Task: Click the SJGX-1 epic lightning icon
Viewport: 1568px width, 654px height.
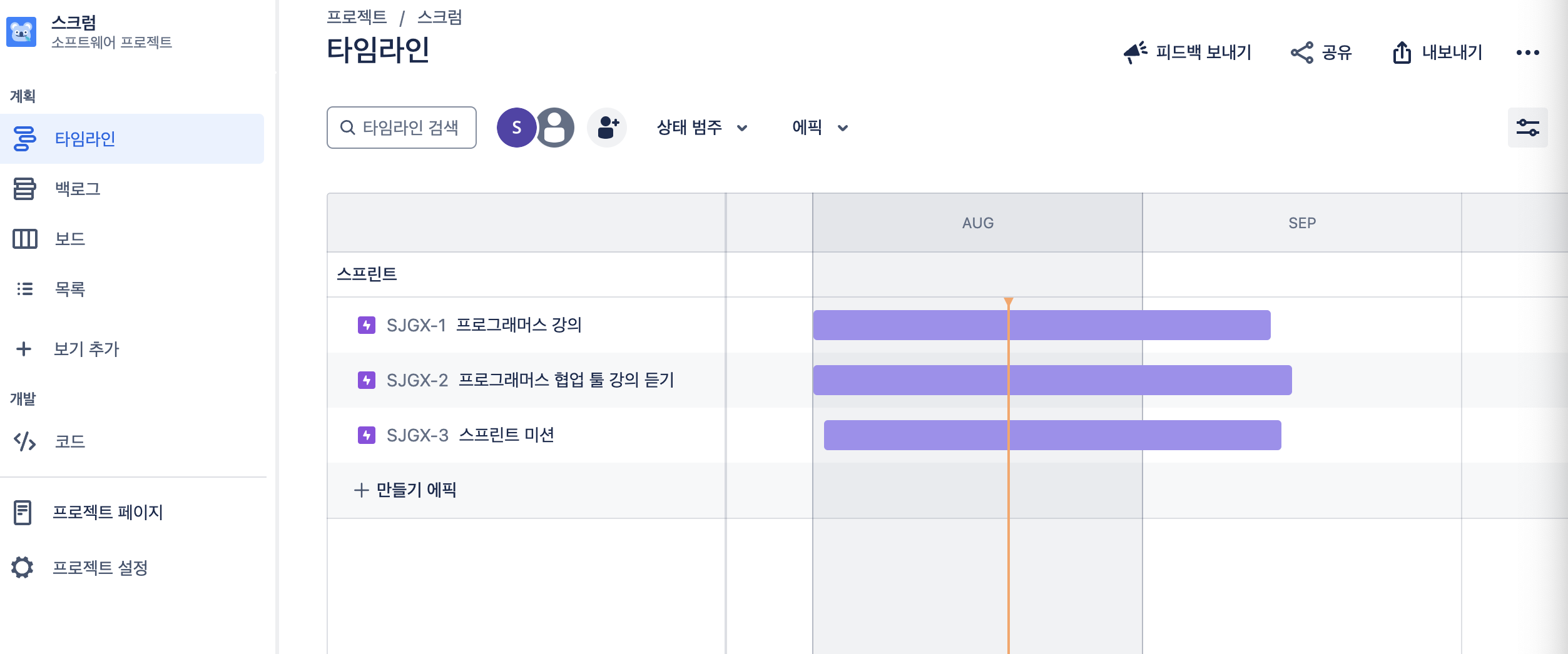Action: click(x=367, y=325)
